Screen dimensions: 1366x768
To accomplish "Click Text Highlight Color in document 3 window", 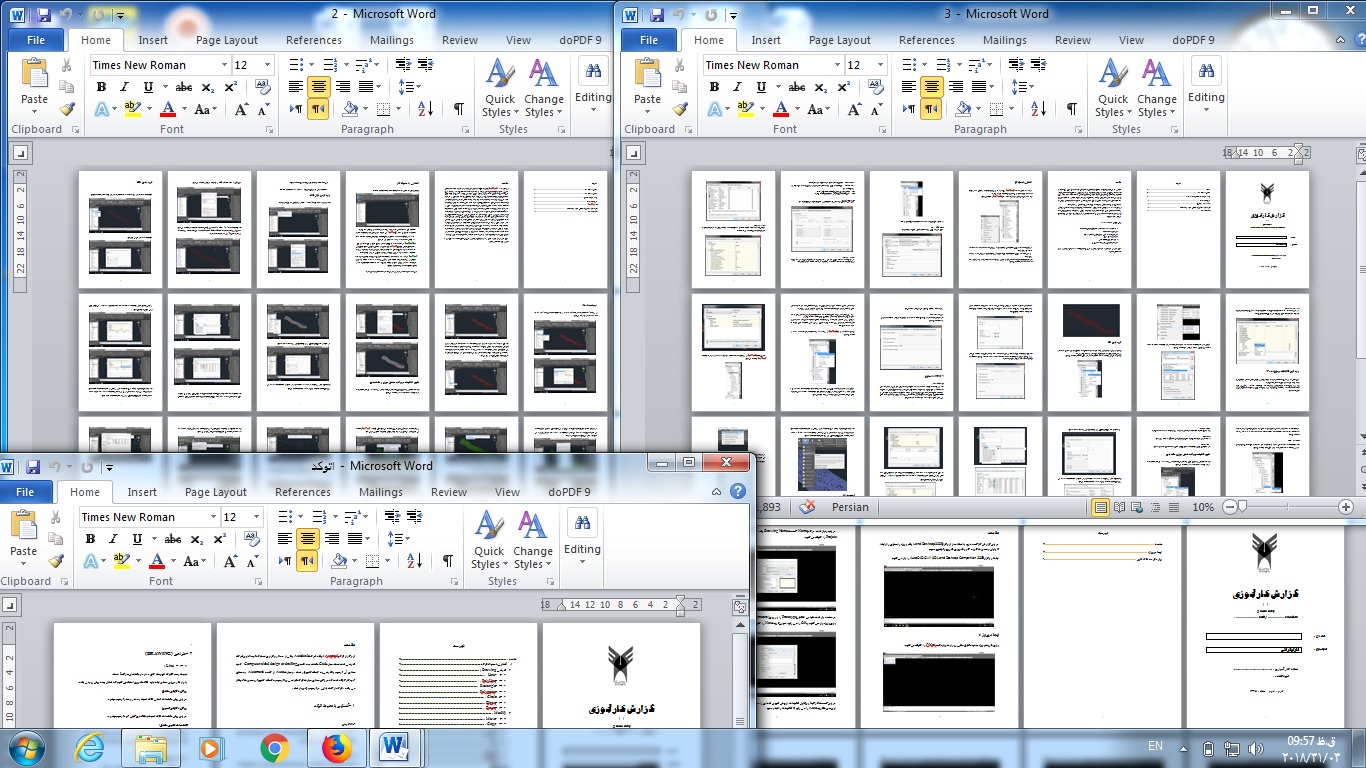I will [744, 109].
